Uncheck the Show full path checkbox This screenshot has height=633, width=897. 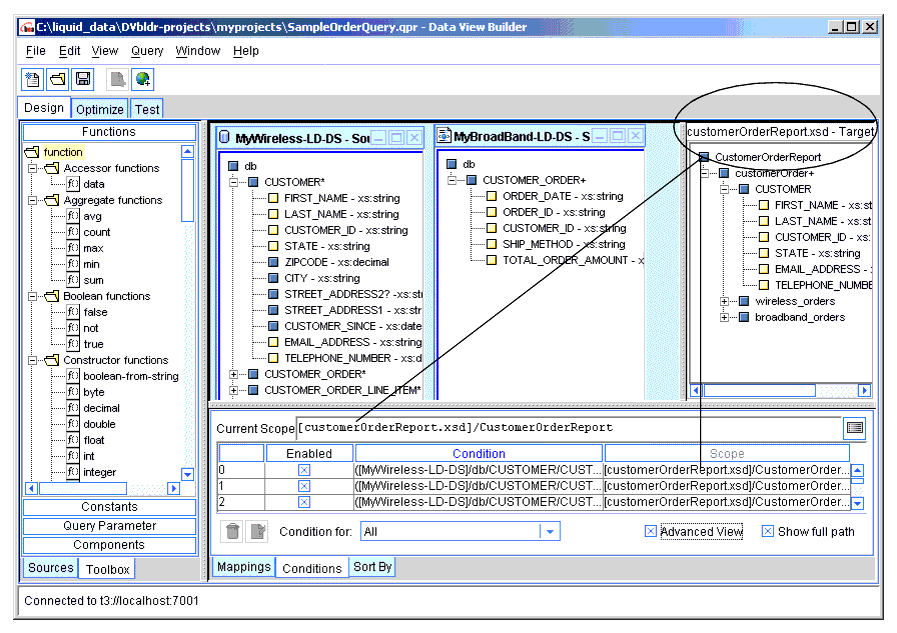[768, 531]
